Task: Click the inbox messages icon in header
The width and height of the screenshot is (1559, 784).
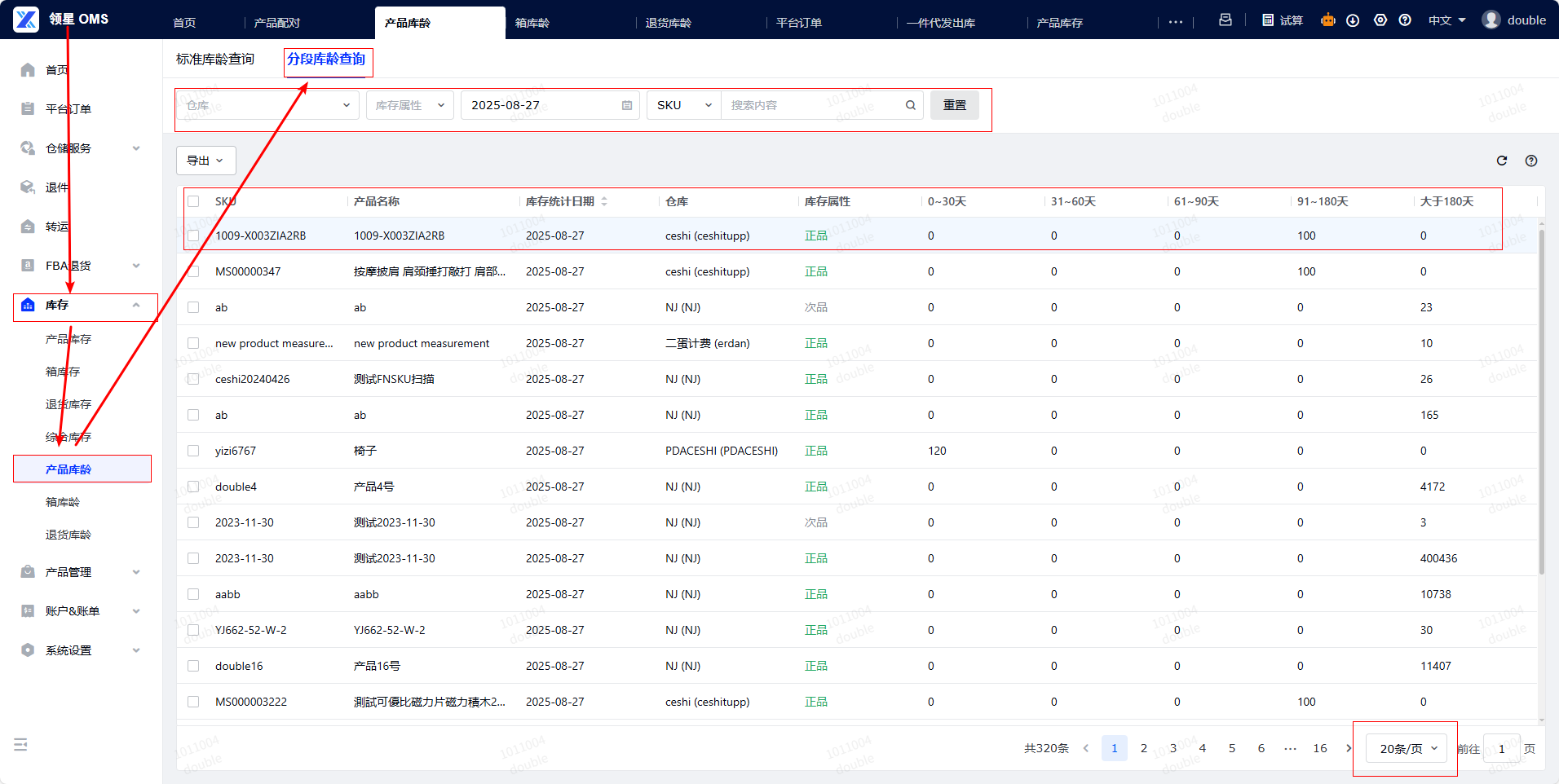Action: 1225,20
